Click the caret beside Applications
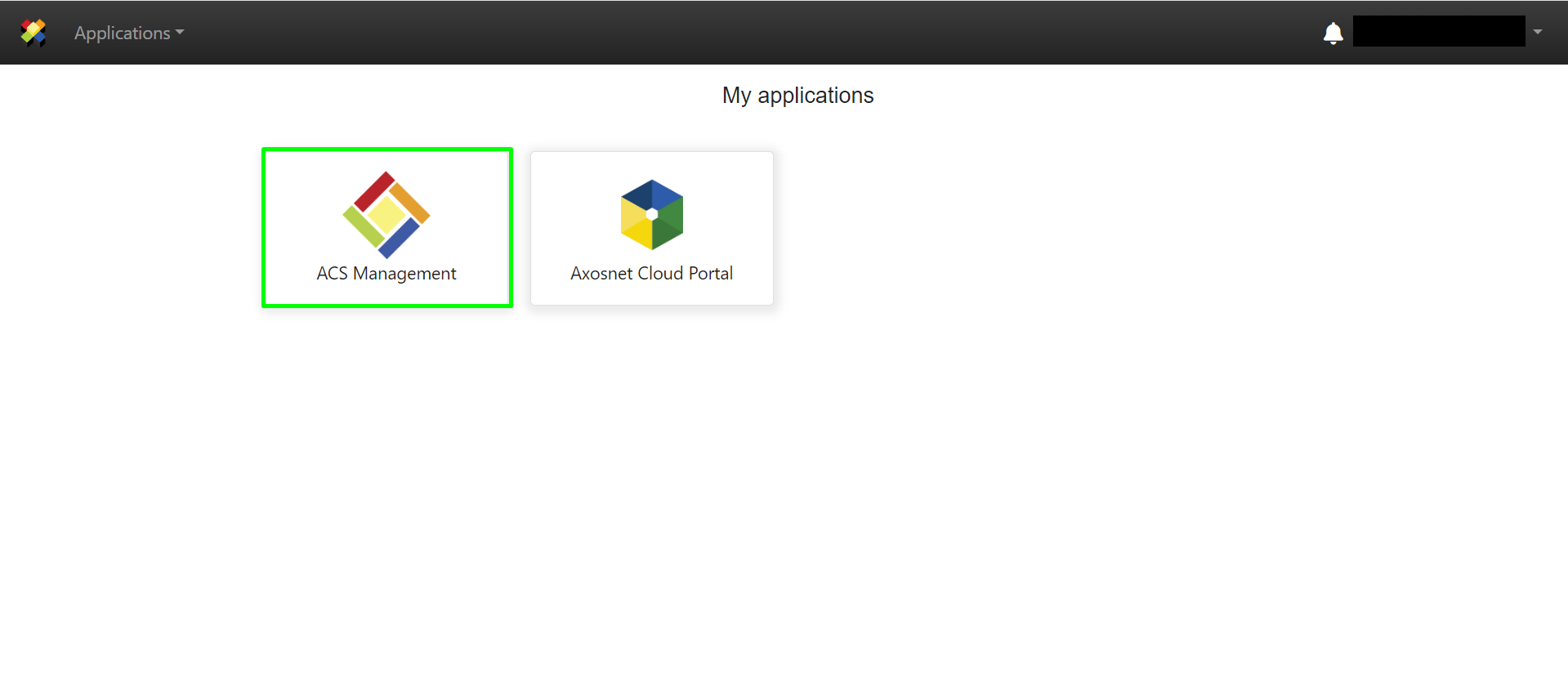 click(180, 33)
